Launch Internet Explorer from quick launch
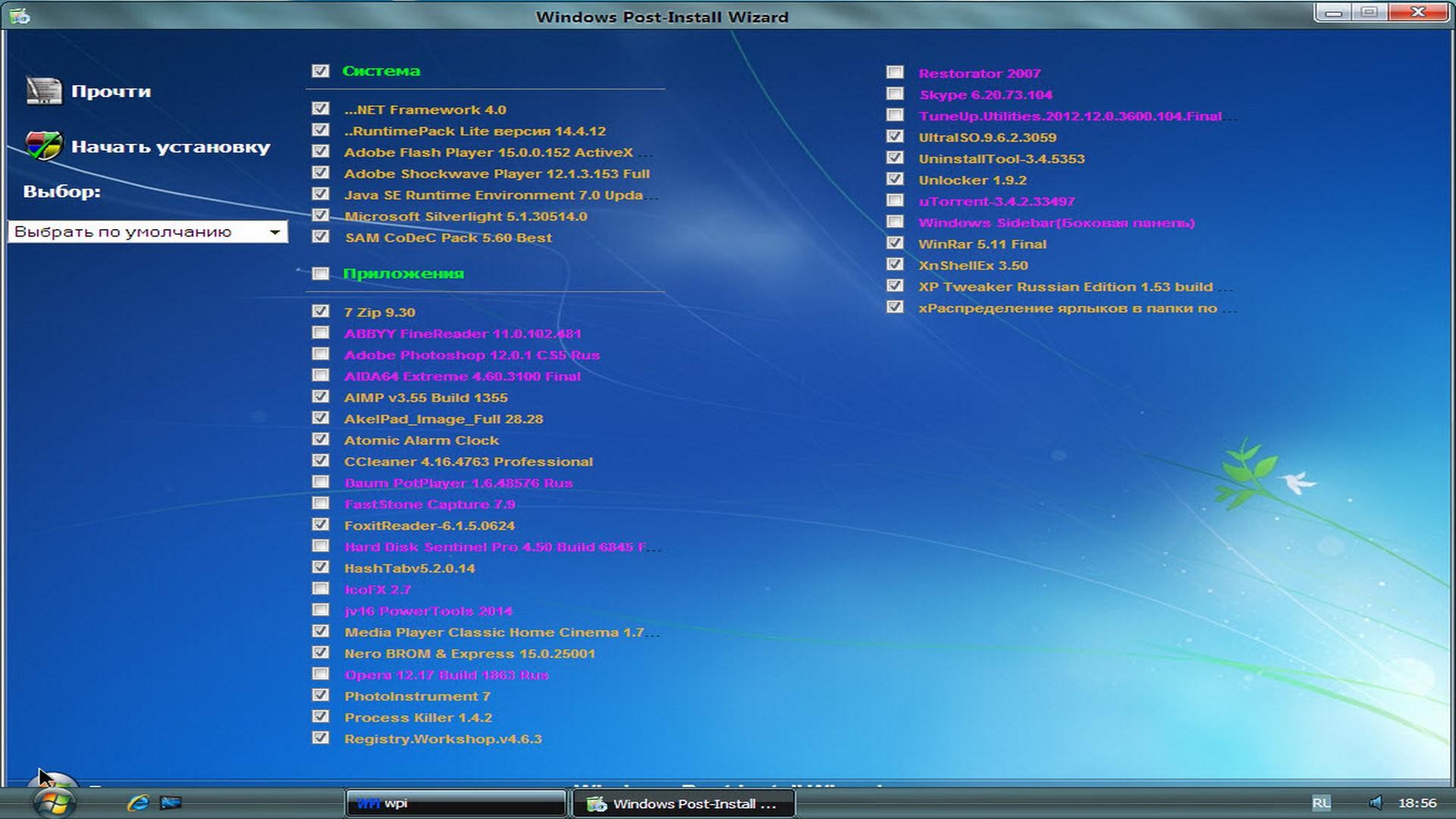 [138, 802]
